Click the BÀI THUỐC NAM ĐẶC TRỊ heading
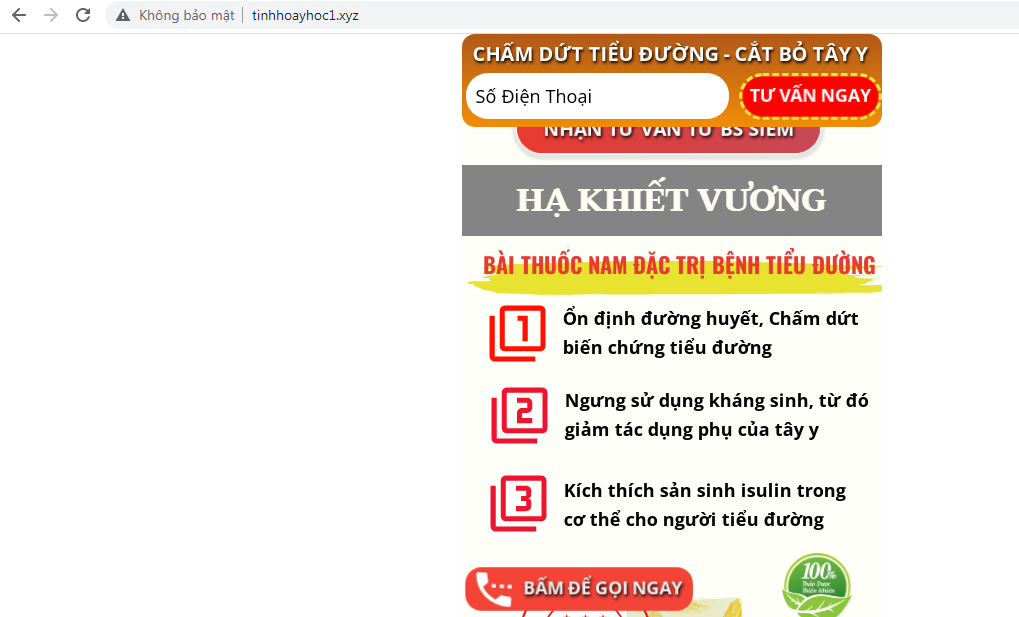Screen dimensions: 1019x617 678,266
